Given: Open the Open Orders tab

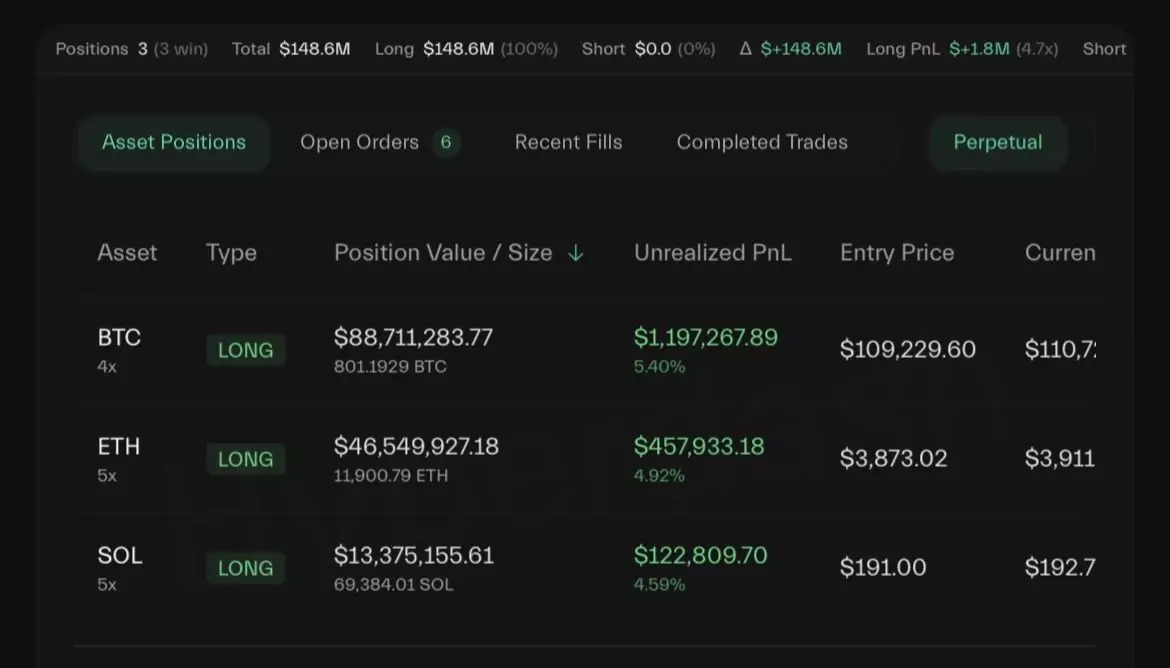Looking at the screenshot, I should click(359, 143).
